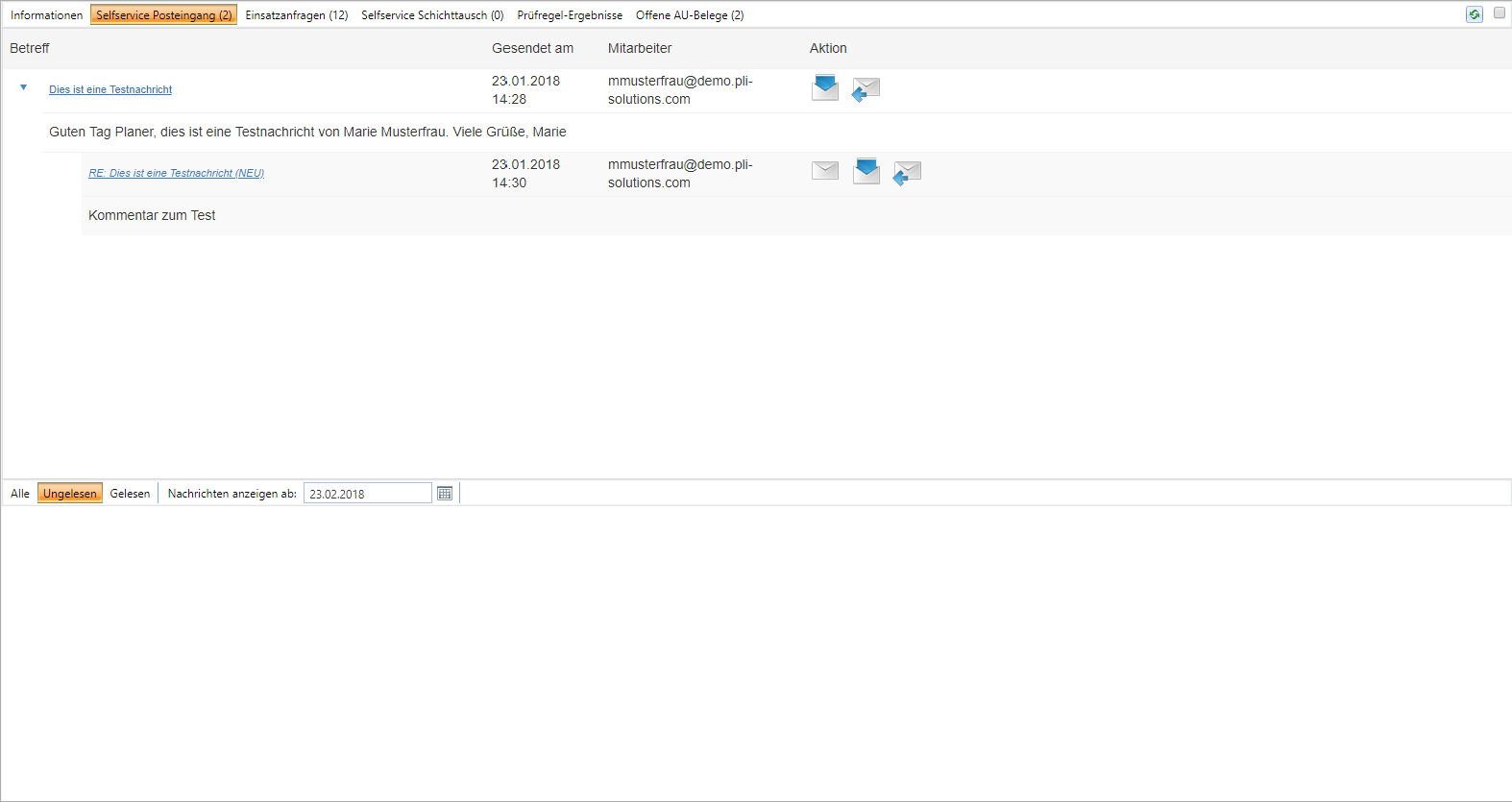1512x802 pixels.
Task: Open the Informationen tab
Action: [x=46, y=15]
